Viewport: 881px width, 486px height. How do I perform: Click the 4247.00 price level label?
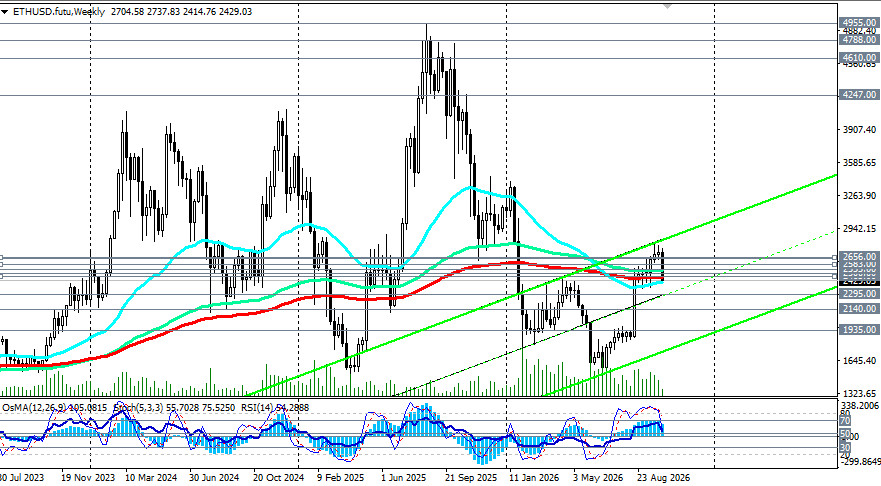859,95
